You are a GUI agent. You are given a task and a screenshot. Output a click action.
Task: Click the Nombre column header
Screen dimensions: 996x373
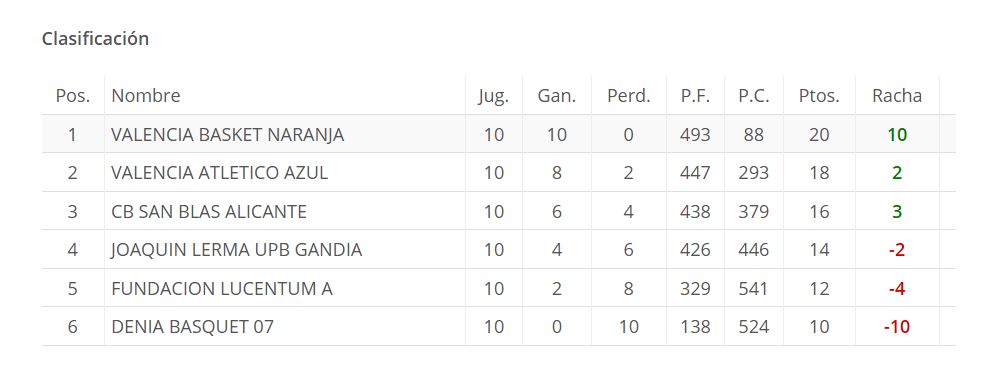(x=145, y=96)
